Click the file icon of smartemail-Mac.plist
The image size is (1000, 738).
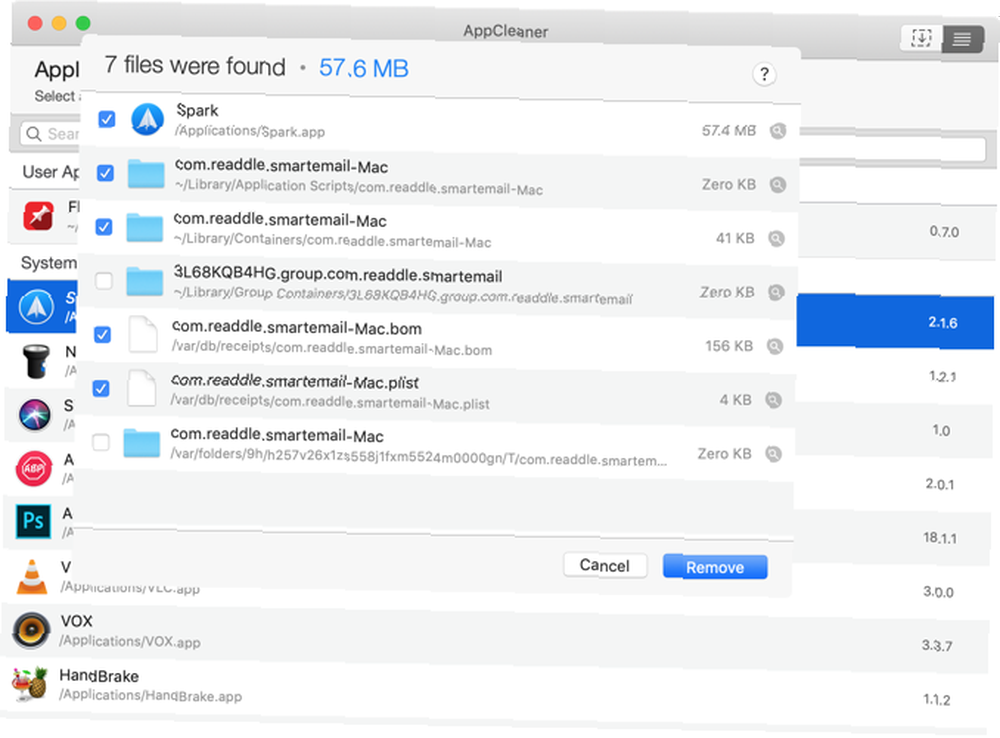tap(142, 388)
